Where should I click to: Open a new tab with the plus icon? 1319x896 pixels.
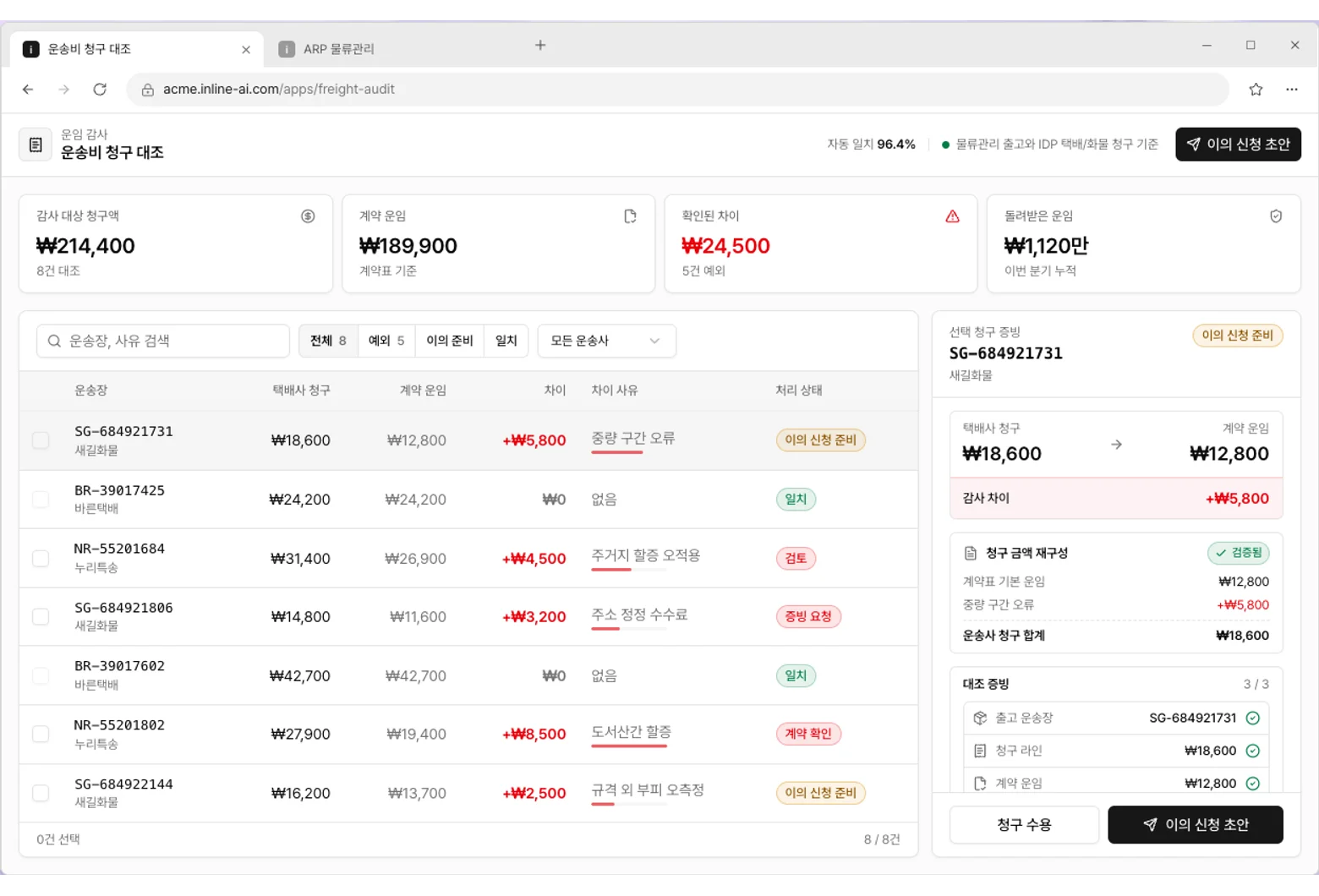pos(540,46)
